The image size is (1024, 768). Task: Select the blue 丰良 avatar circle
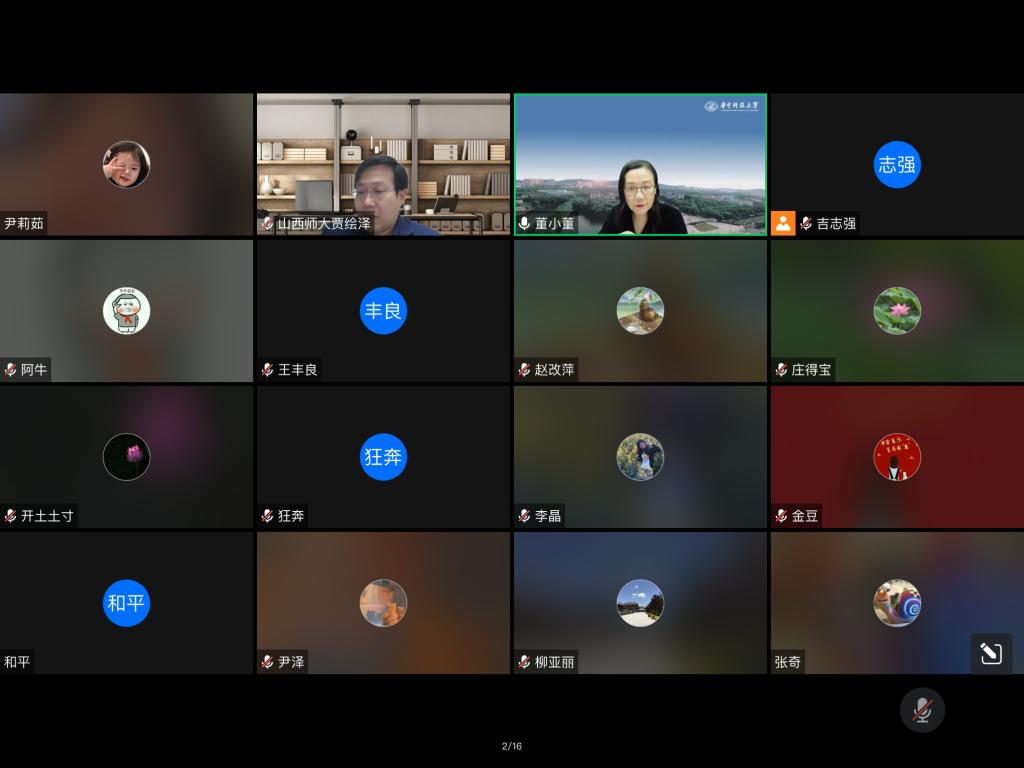383,311
